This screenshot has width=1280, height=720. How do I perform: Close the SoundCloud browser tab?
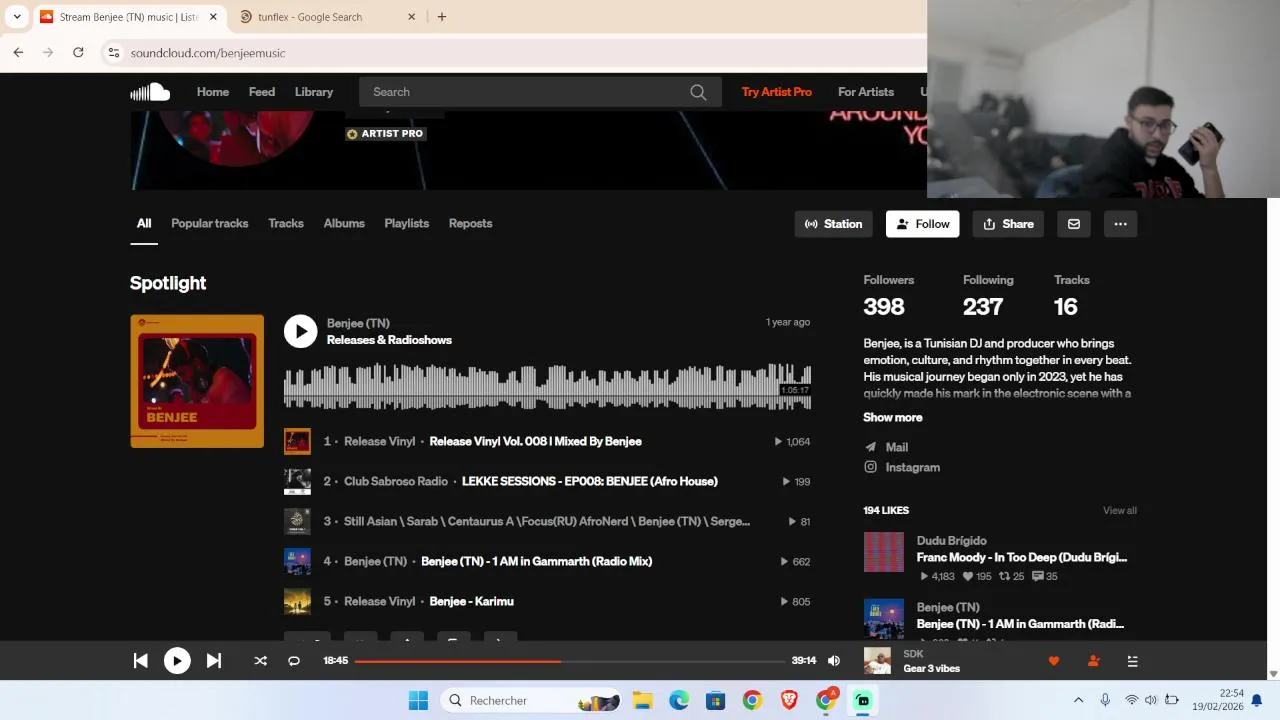tap(213, 17)
